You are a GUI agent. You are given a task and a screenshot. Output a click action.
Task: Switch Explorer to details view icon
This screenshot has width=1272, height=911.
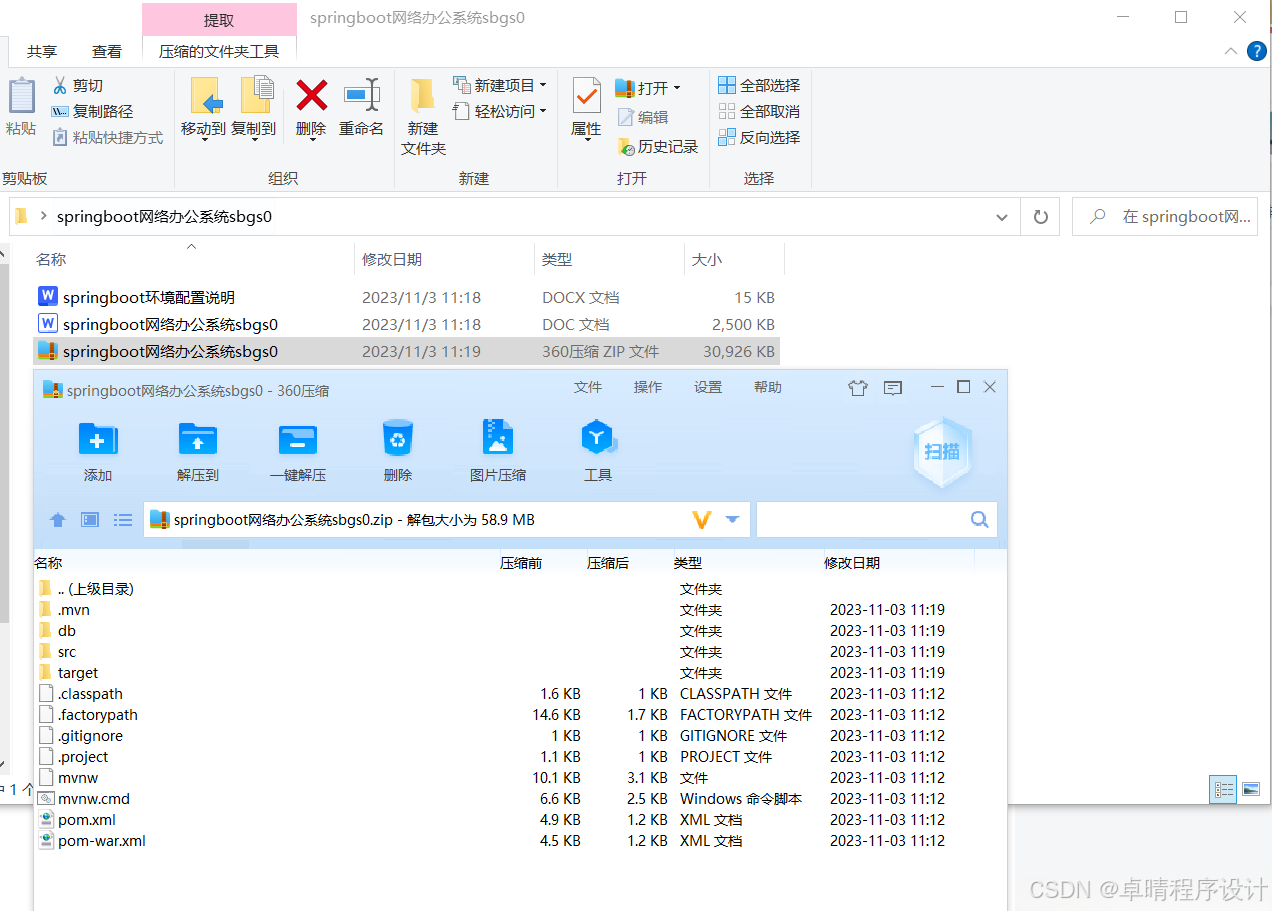[x=1224, y=789]
